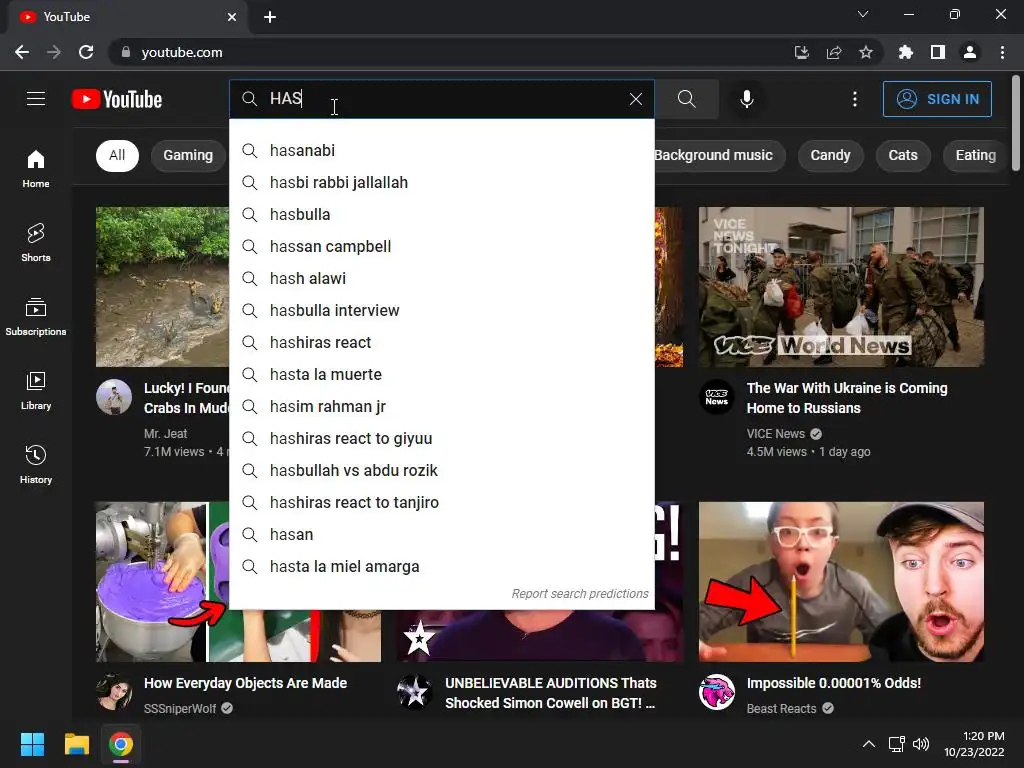Viewport: 1024px width, 768px height.
Task: Choose the hasbulla interview suggestion
Action: click(441, 310)
